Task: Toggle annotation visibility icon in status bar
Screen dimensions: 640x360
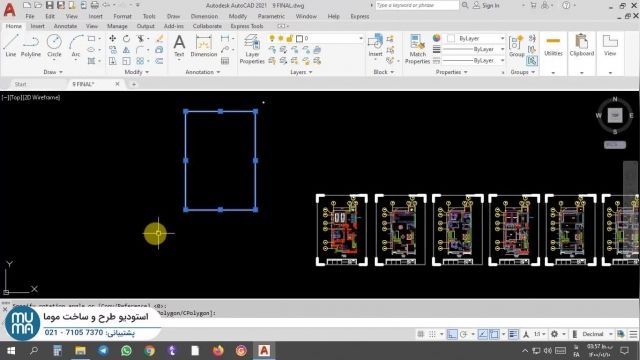Action: [x=526, y=334]
